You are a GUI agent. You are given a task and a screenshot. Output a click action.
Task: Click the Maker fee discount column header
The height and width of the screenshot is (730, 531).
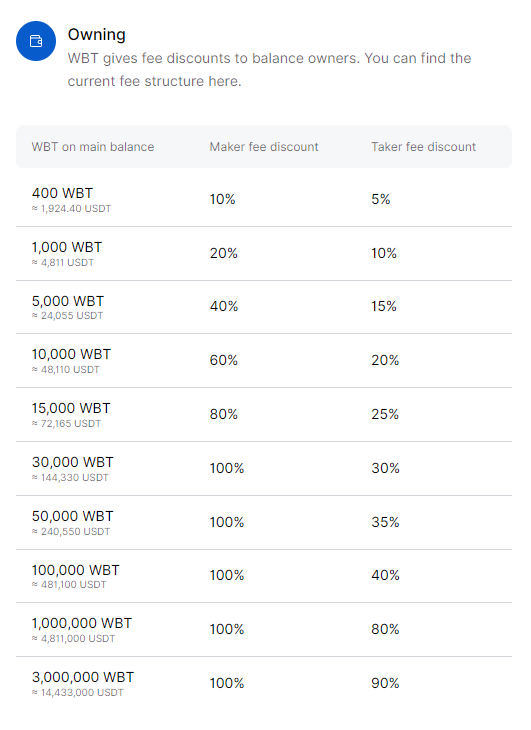pos(264,147)
